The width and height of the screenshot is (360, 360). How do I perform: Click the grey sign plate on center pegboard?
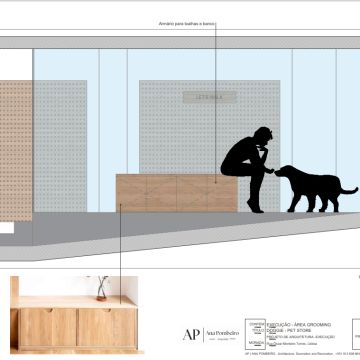[210, 97]
